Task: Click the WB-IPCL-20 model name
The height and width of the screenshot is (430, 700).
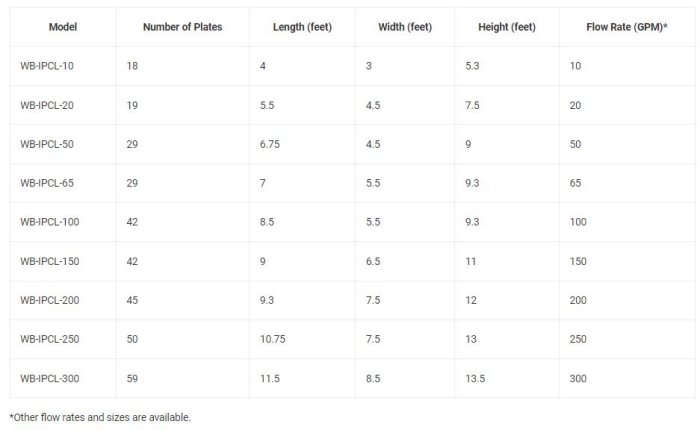Action: [x=47, y=105]
